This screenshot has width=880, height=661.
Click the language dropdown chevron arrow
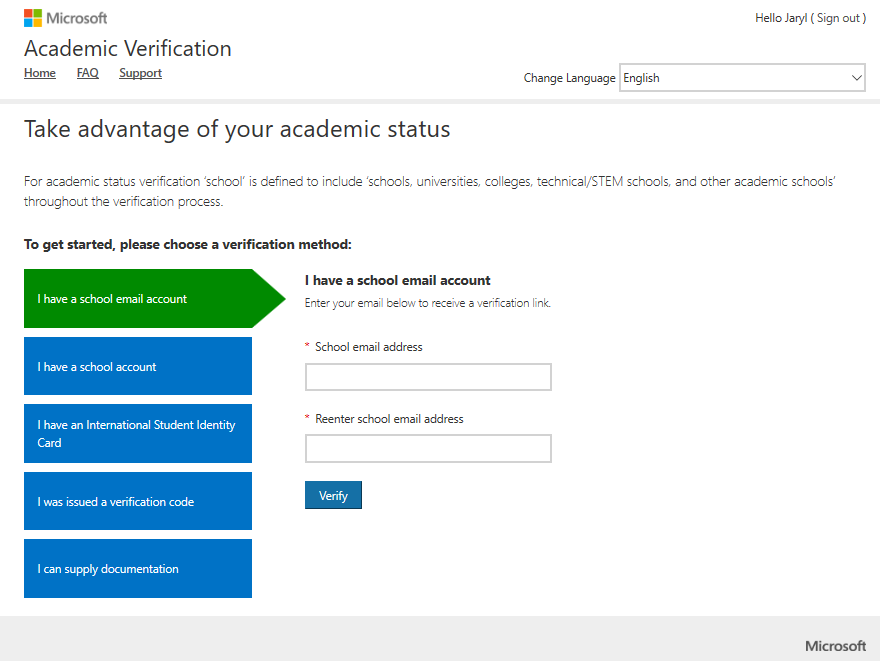click(856, 78)
